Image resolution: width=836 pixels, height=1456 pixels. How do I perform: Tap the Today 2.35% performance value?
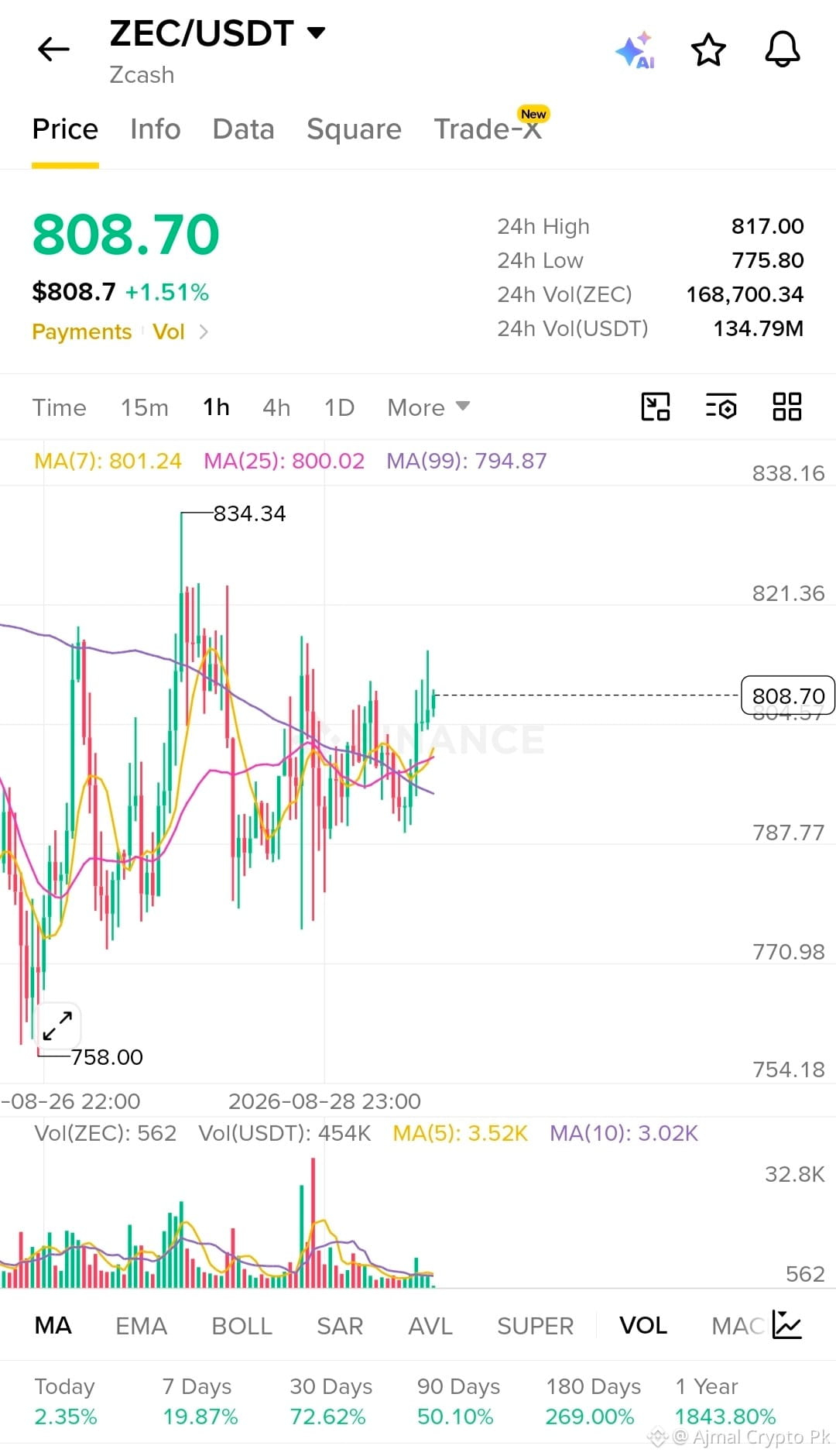pos(66,1417)
